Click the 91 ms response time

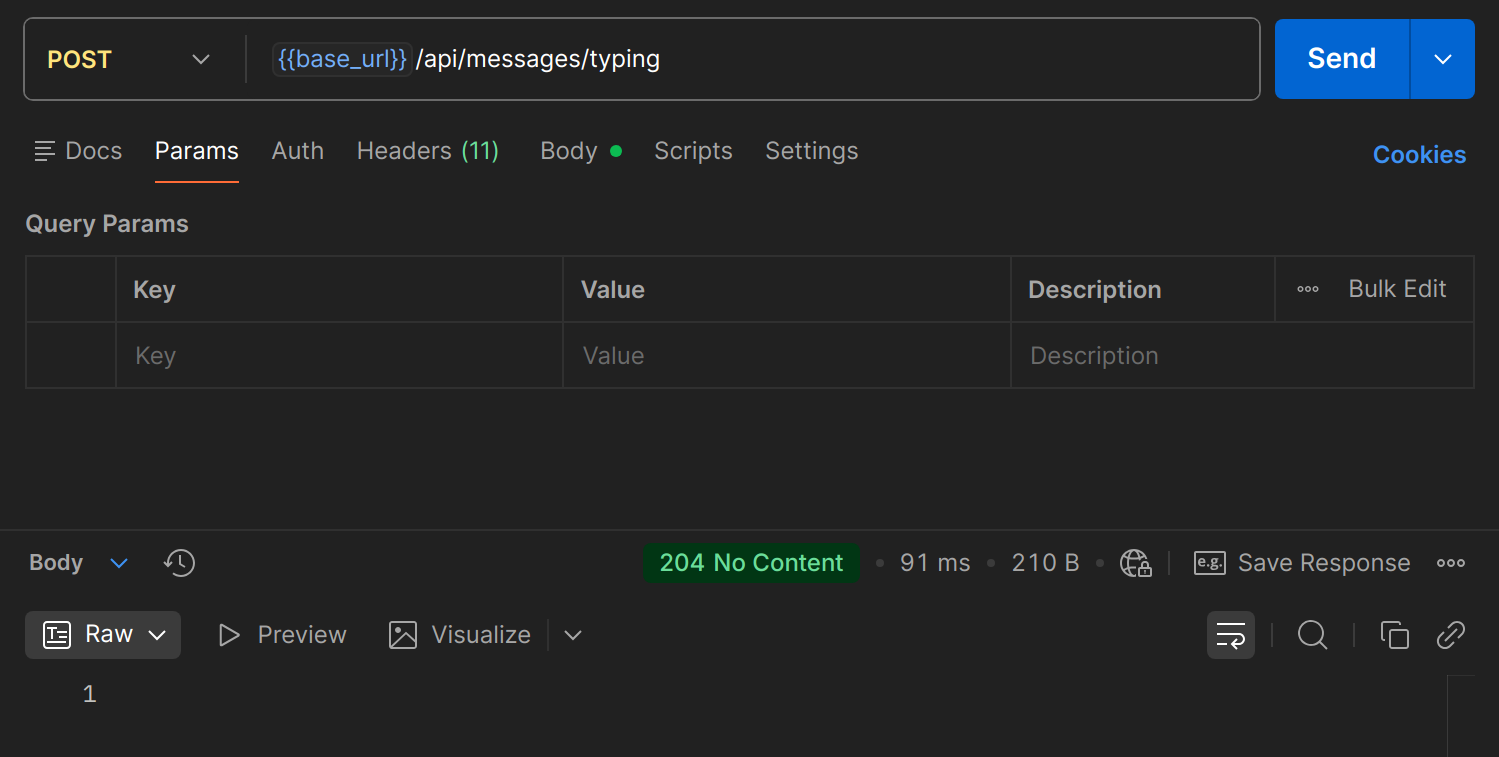[935, 563]
